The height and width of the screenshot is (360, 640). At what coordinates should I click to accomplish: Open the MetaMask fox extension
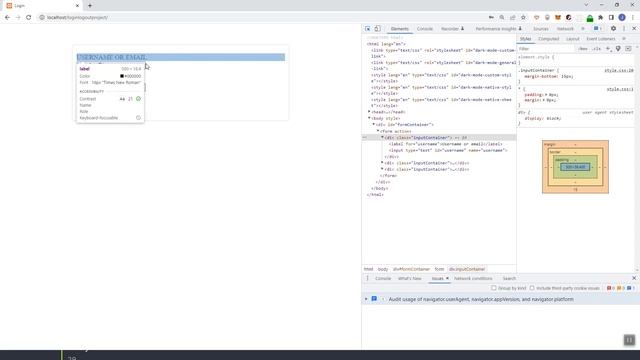tap(558, 18)
